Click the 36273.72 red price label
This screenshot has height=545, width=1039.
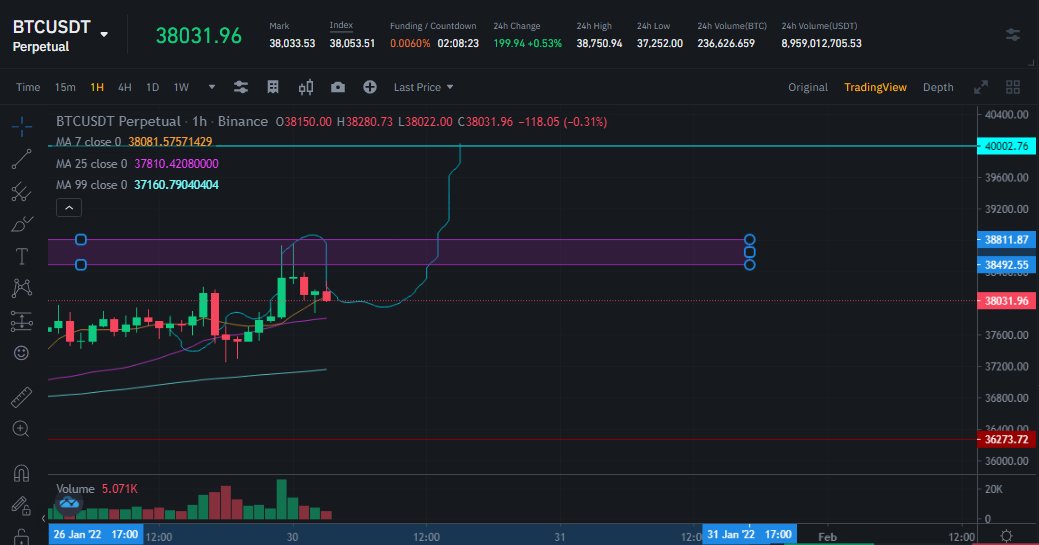pyautogui.click(x=1006, y=439)
